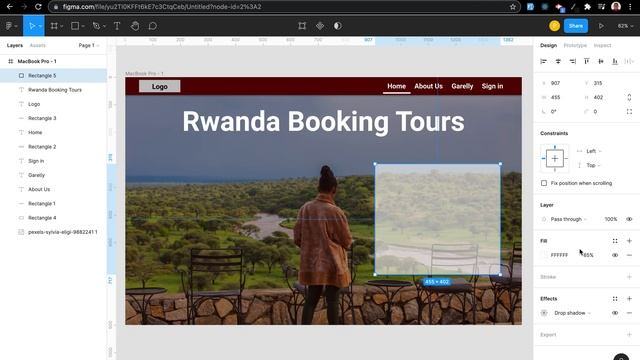This screenshot has width=640, height=360.
Task: Bookmark this page with star icon
Action: point(513,7)
